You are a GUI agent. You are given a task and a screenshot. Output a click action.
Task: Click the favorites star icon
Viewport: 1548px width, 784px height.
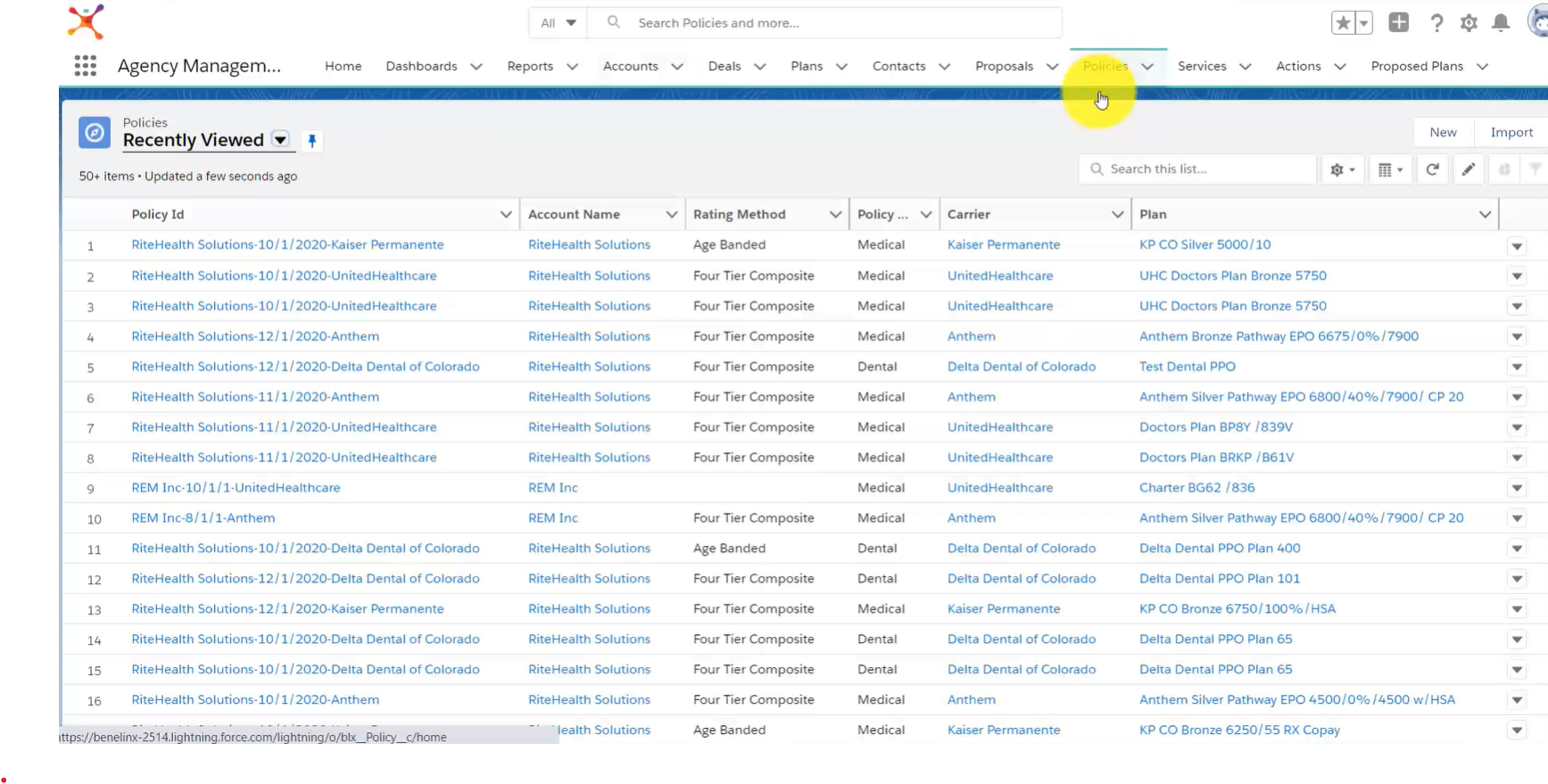(x=1343, y=22)
